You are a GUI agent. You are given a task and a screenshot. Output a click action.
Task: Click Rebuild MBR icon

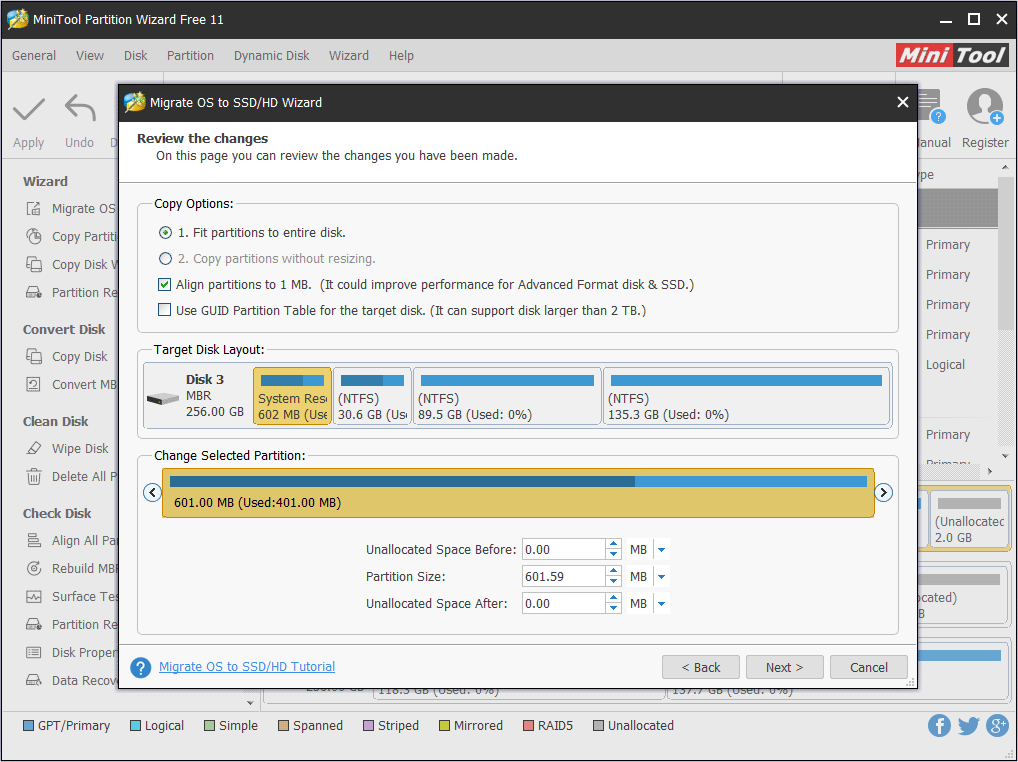click(x=34, y=569)
